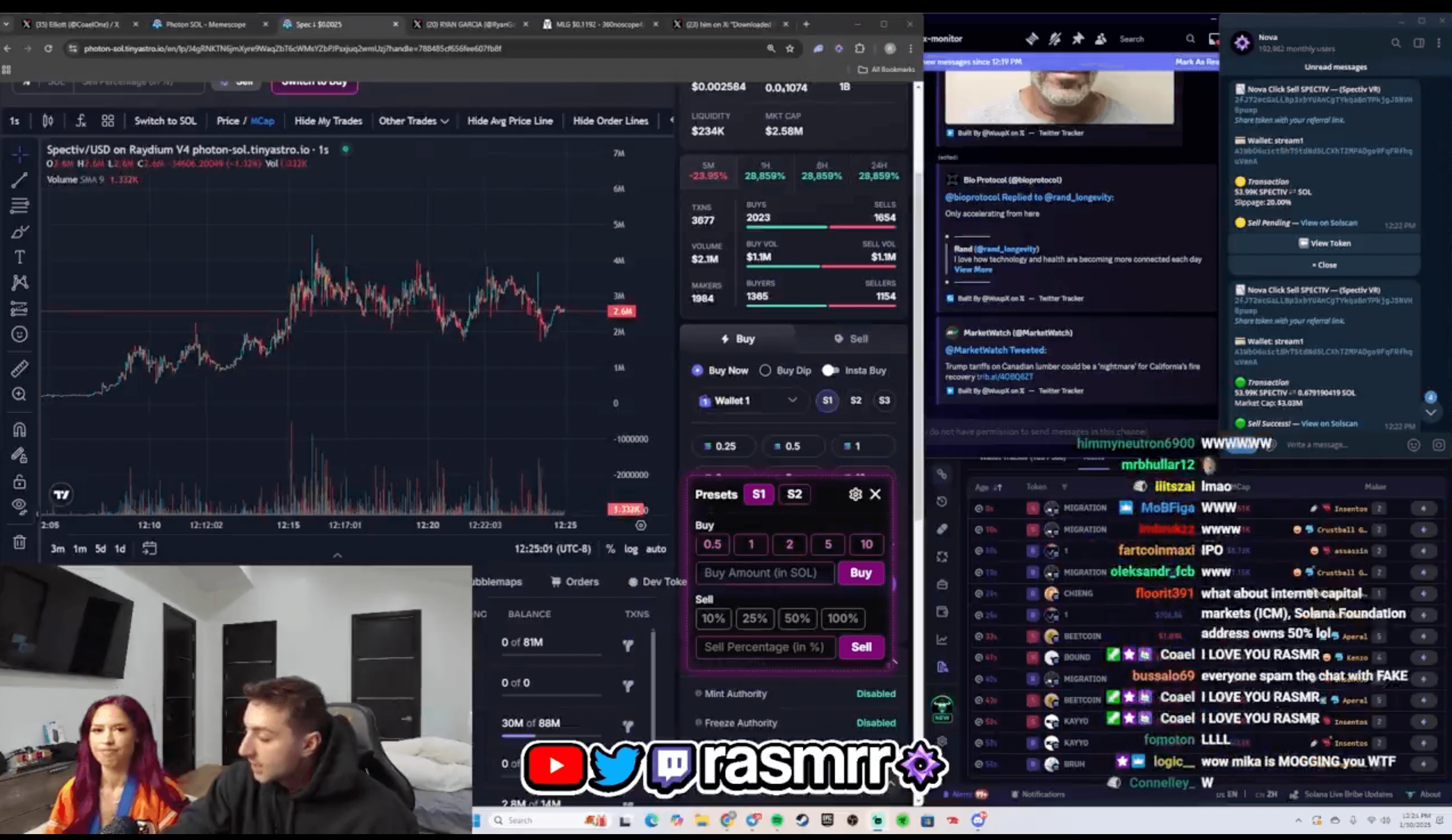Click Switch to SOL
Screen dimensions: 1452x840
tap(165, 120)
